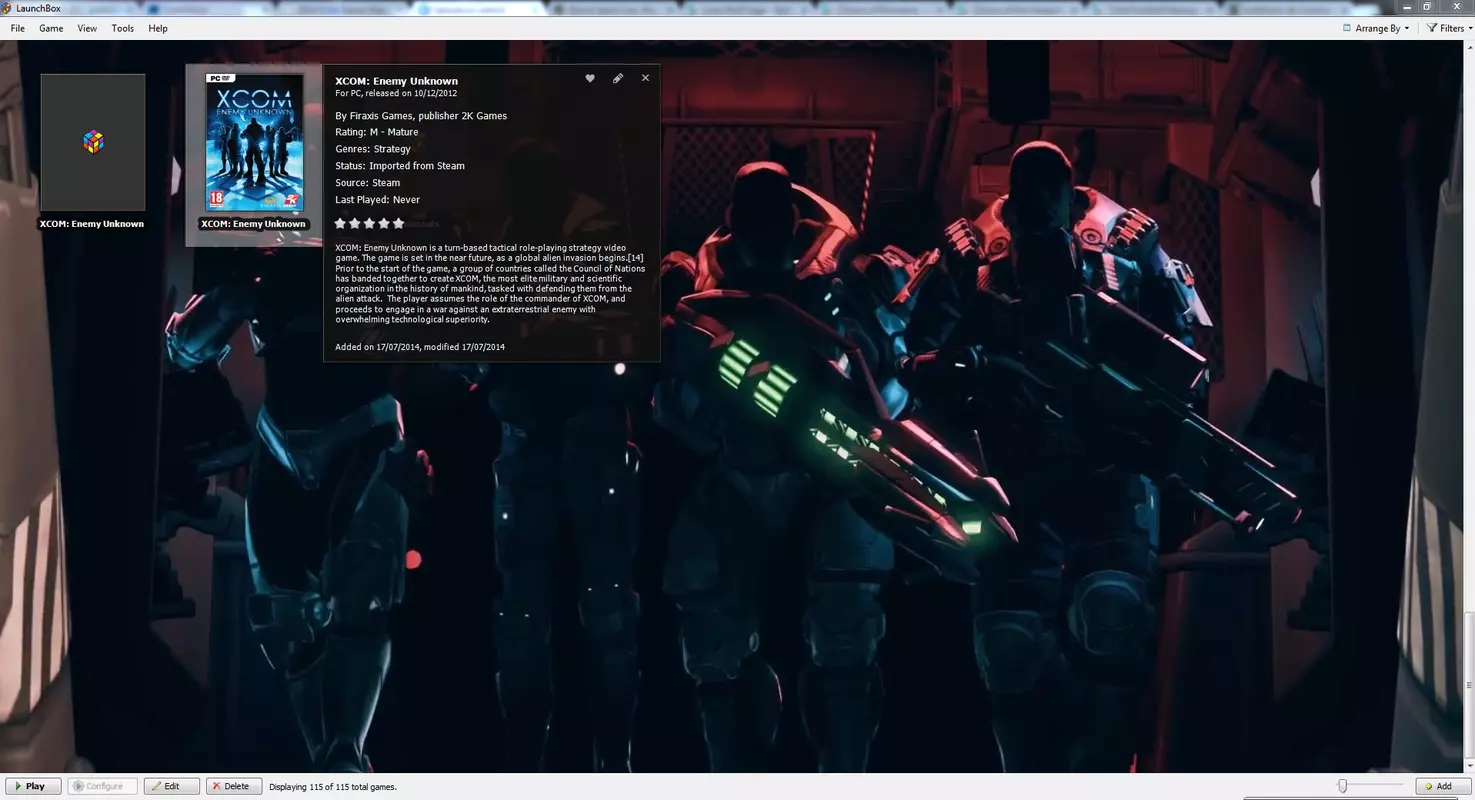Expand the Filters dropdown arrow

click(x=1469, y=29)
